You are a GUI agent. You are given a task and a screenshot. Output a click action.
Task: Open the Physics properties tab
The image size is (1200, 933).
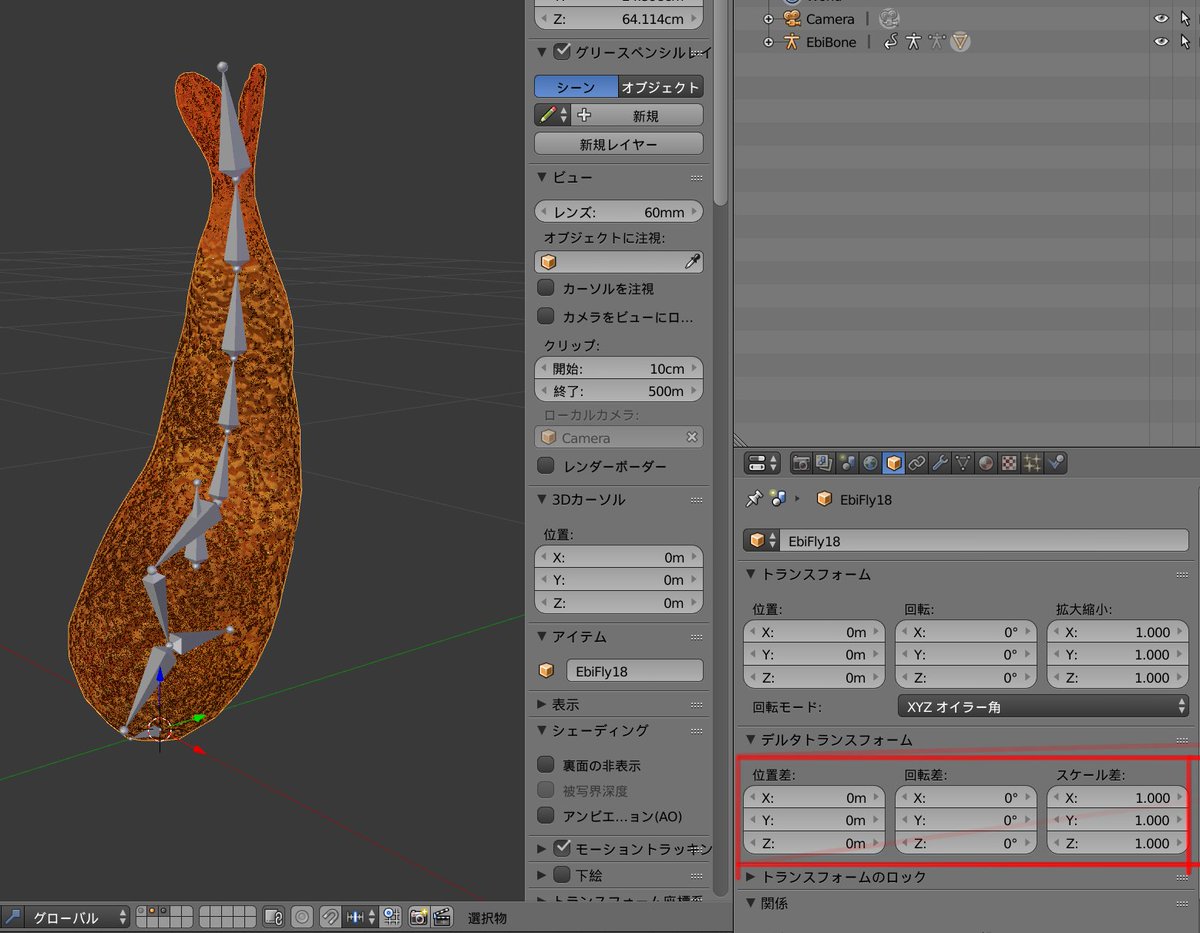pos(1055,463)
